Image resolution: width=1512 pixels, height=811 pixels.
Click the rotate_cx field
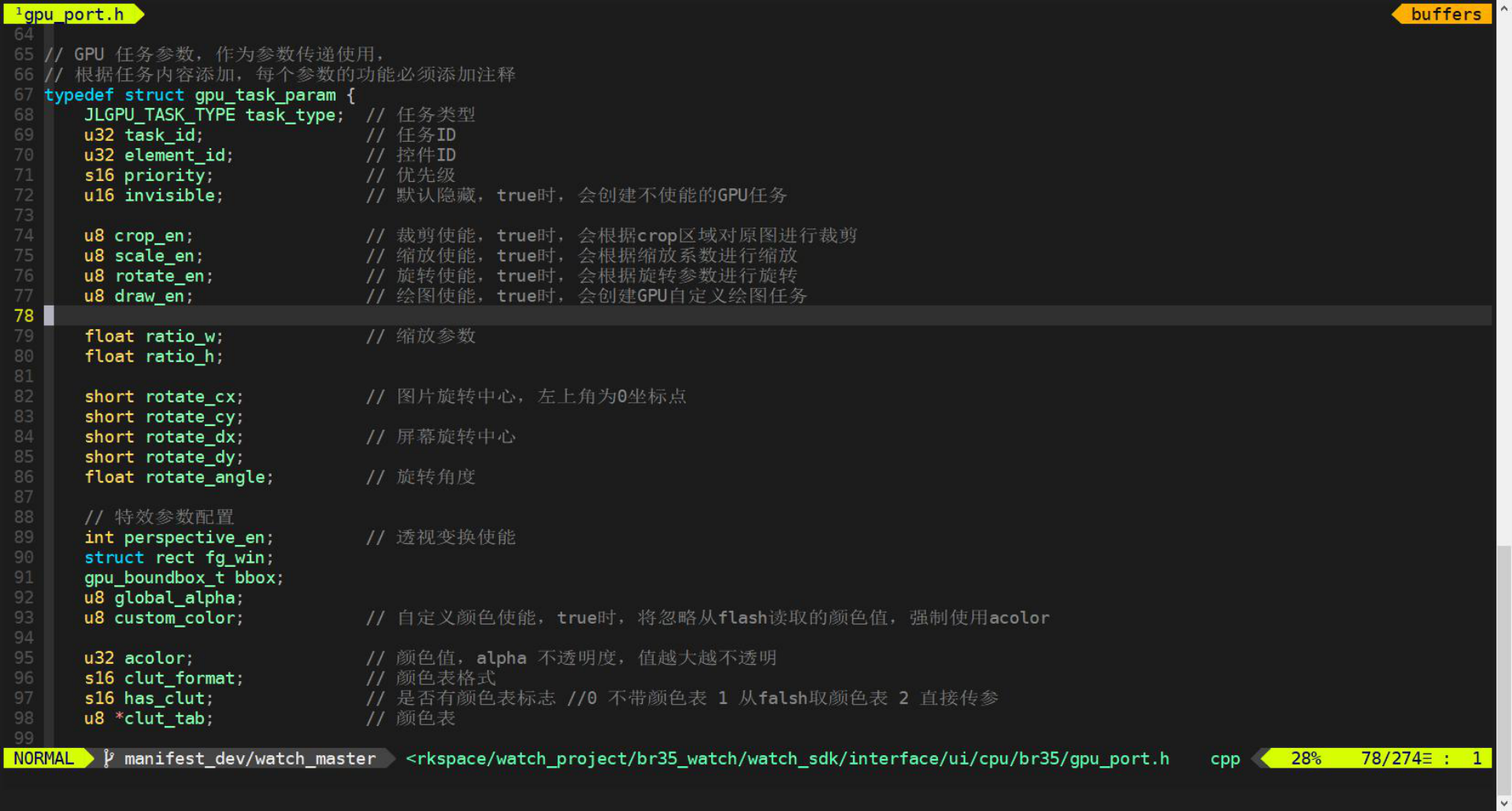pyautogui.click(x=190, y=397)
